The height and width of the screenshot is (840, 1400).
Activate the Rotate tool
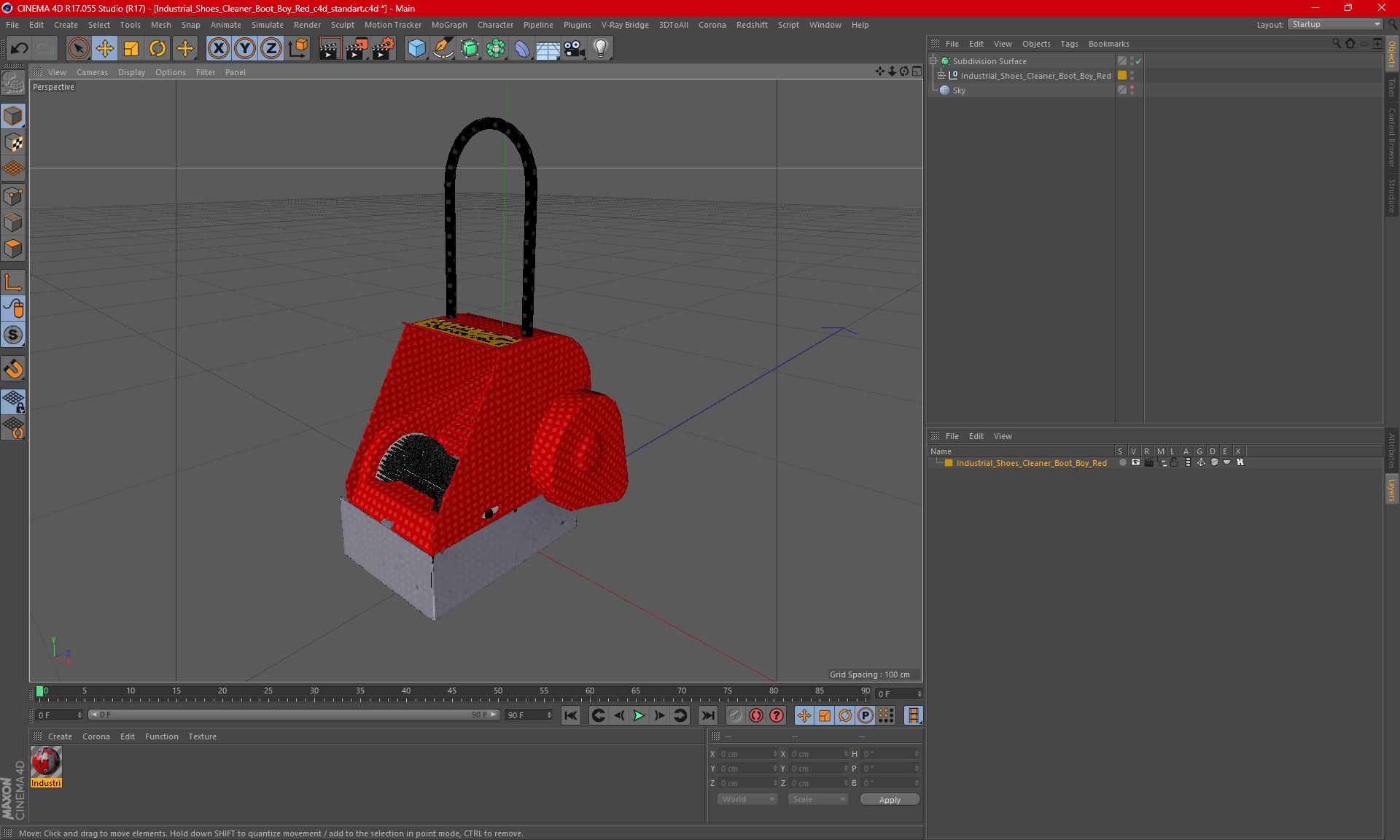point(157,49)
